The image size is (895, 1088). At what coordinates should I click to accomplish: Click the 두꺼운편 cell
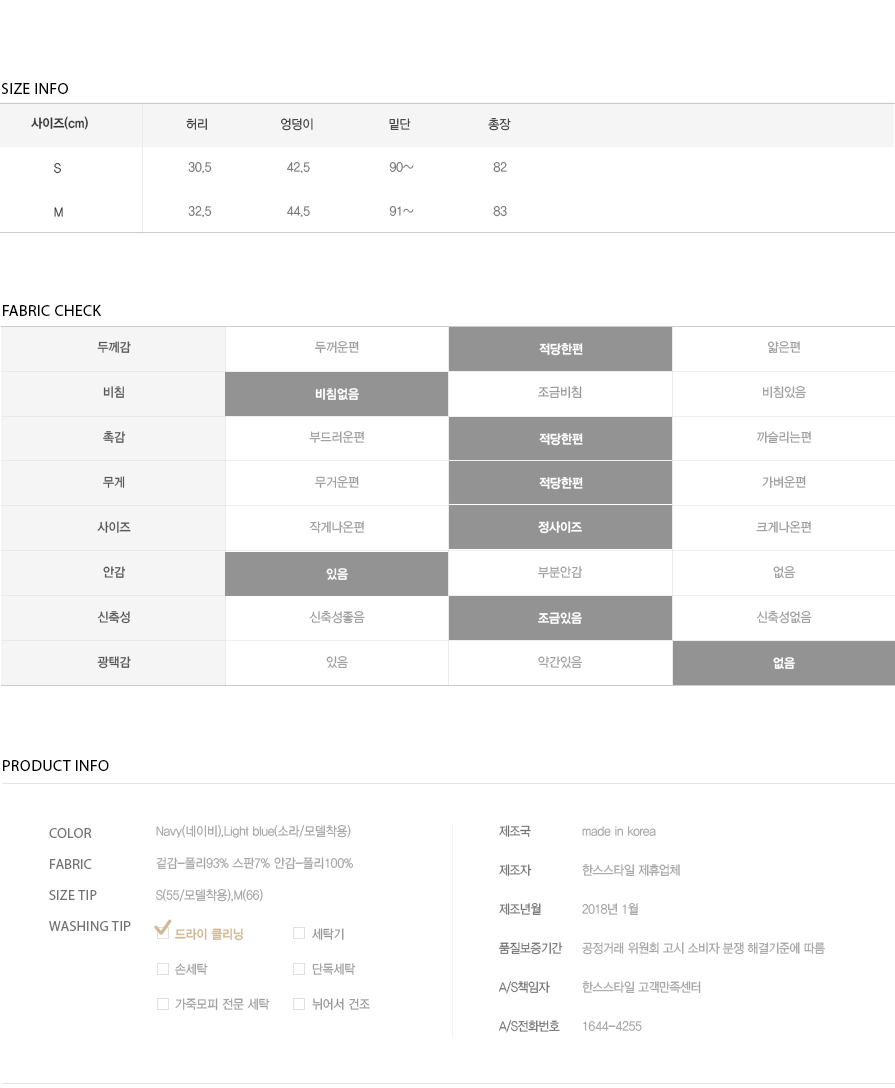pyautogui.click(x=337, y=347)
